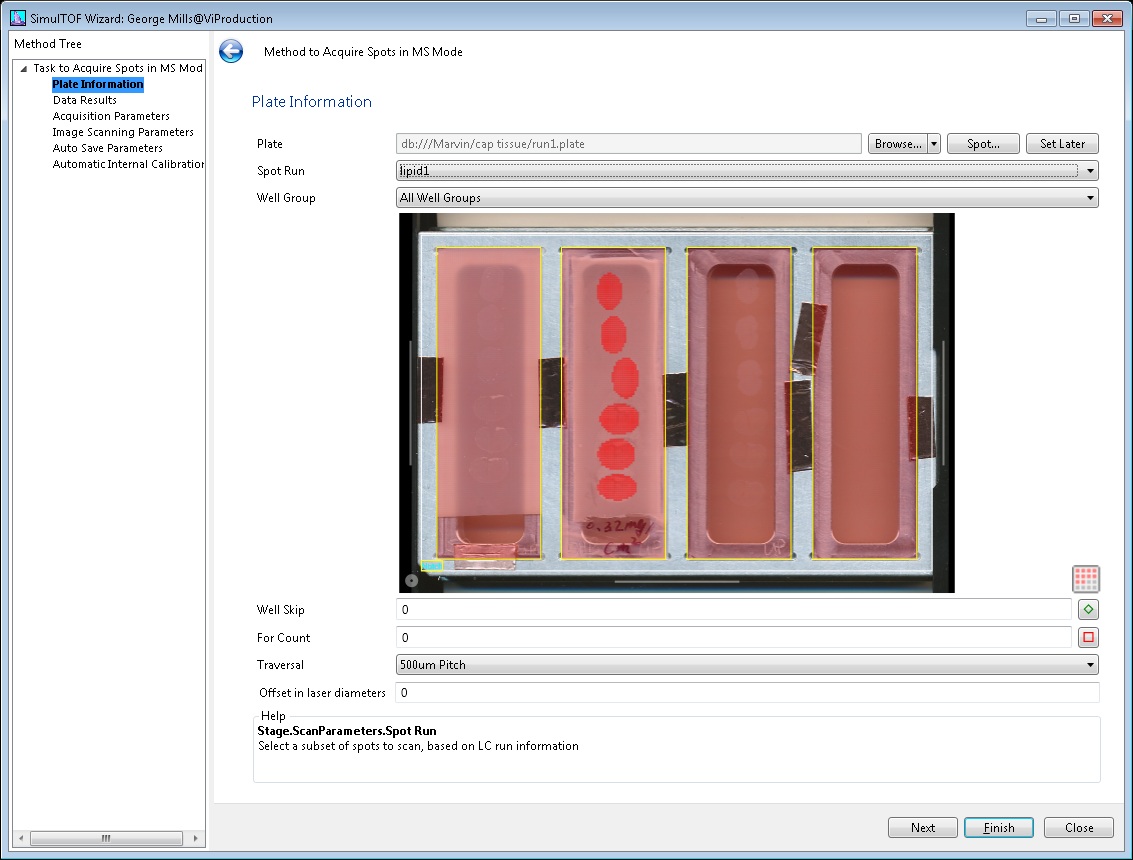Open the red grid well selector icon

point(1085,578)
